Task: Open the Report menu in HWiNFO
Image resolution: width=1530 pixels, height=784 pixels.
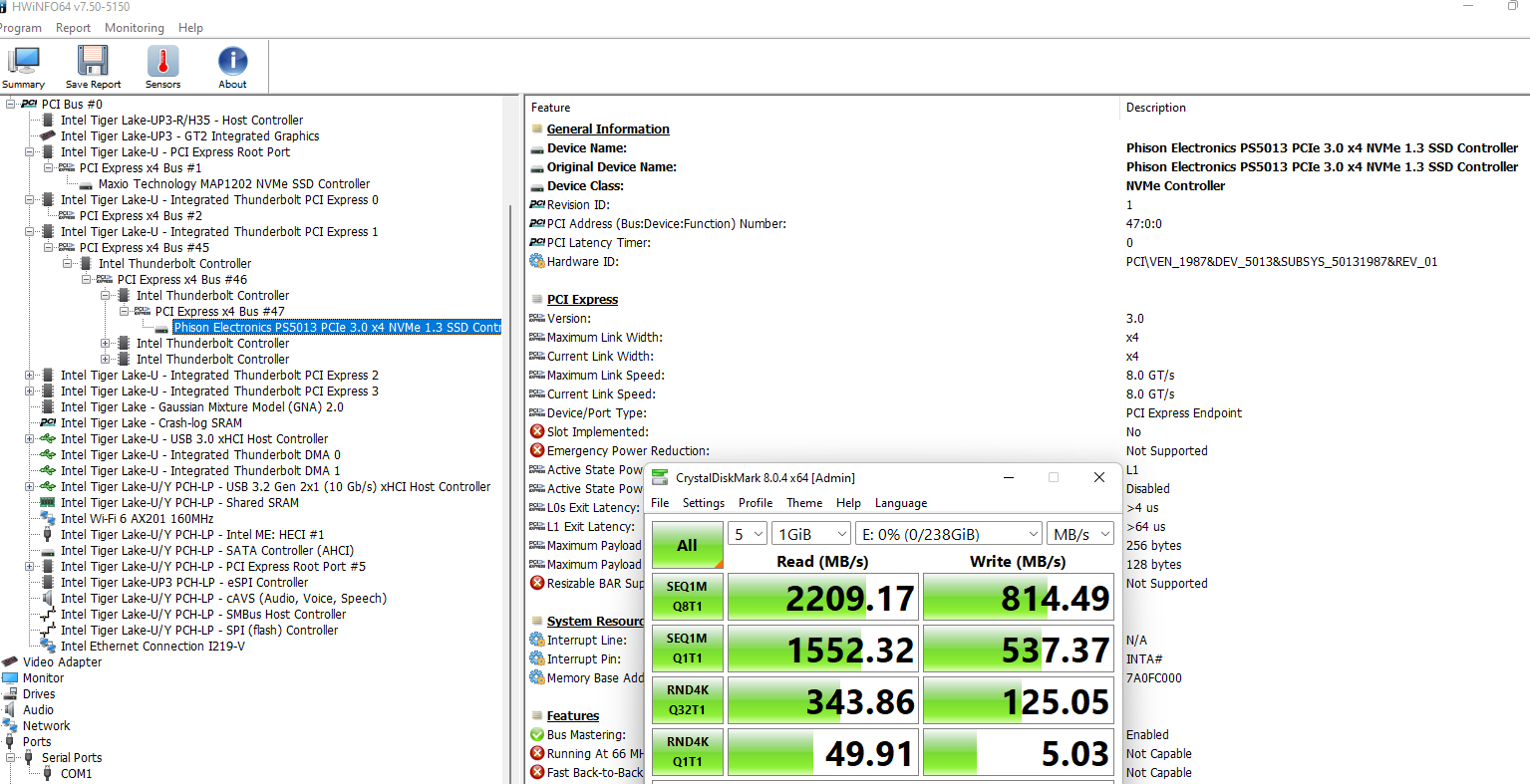Action: click(73, 28)
